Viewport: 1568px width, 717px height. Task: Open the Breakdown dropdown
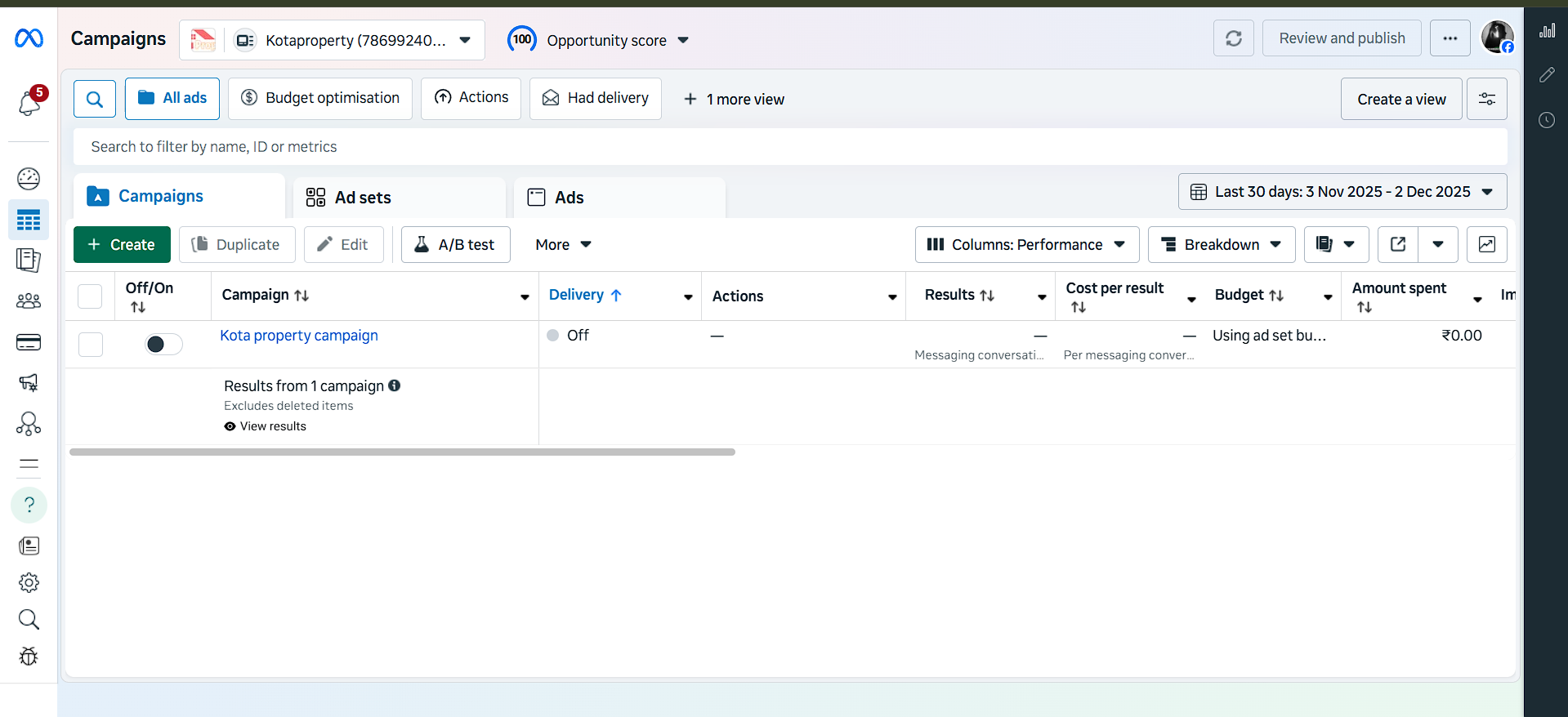[x=1221, y=244]
